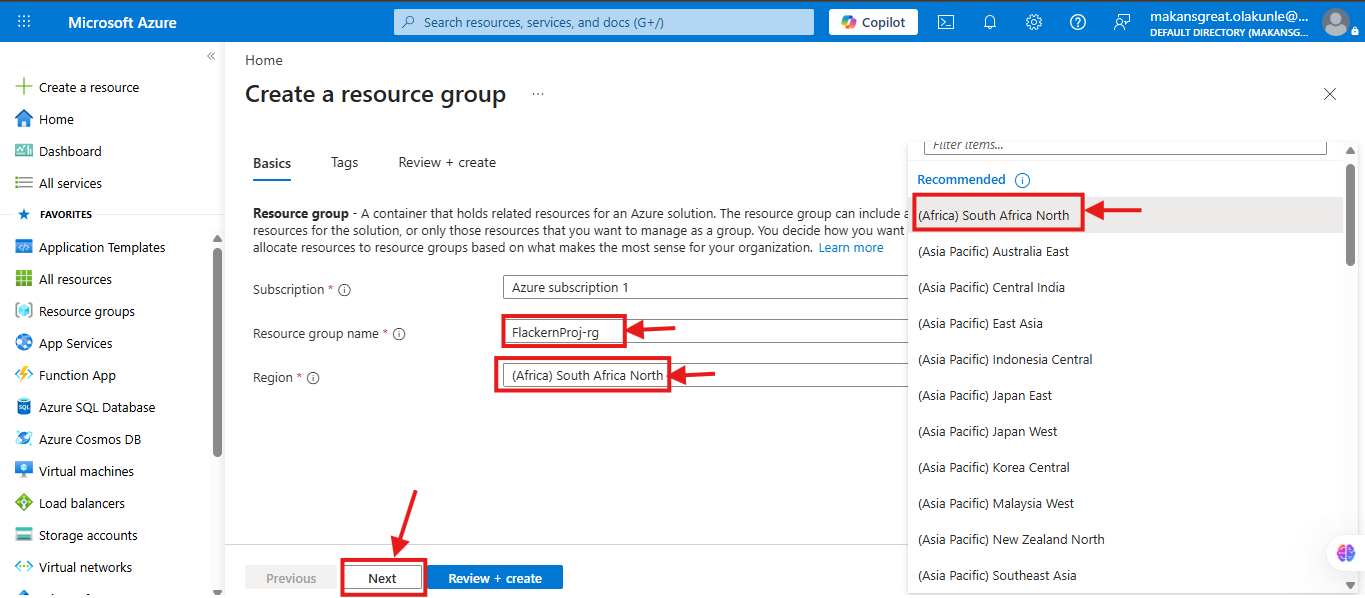Screen dimensions: 1365x598
Task: Open the Region dropdown field
Action: tap(705, 375)
